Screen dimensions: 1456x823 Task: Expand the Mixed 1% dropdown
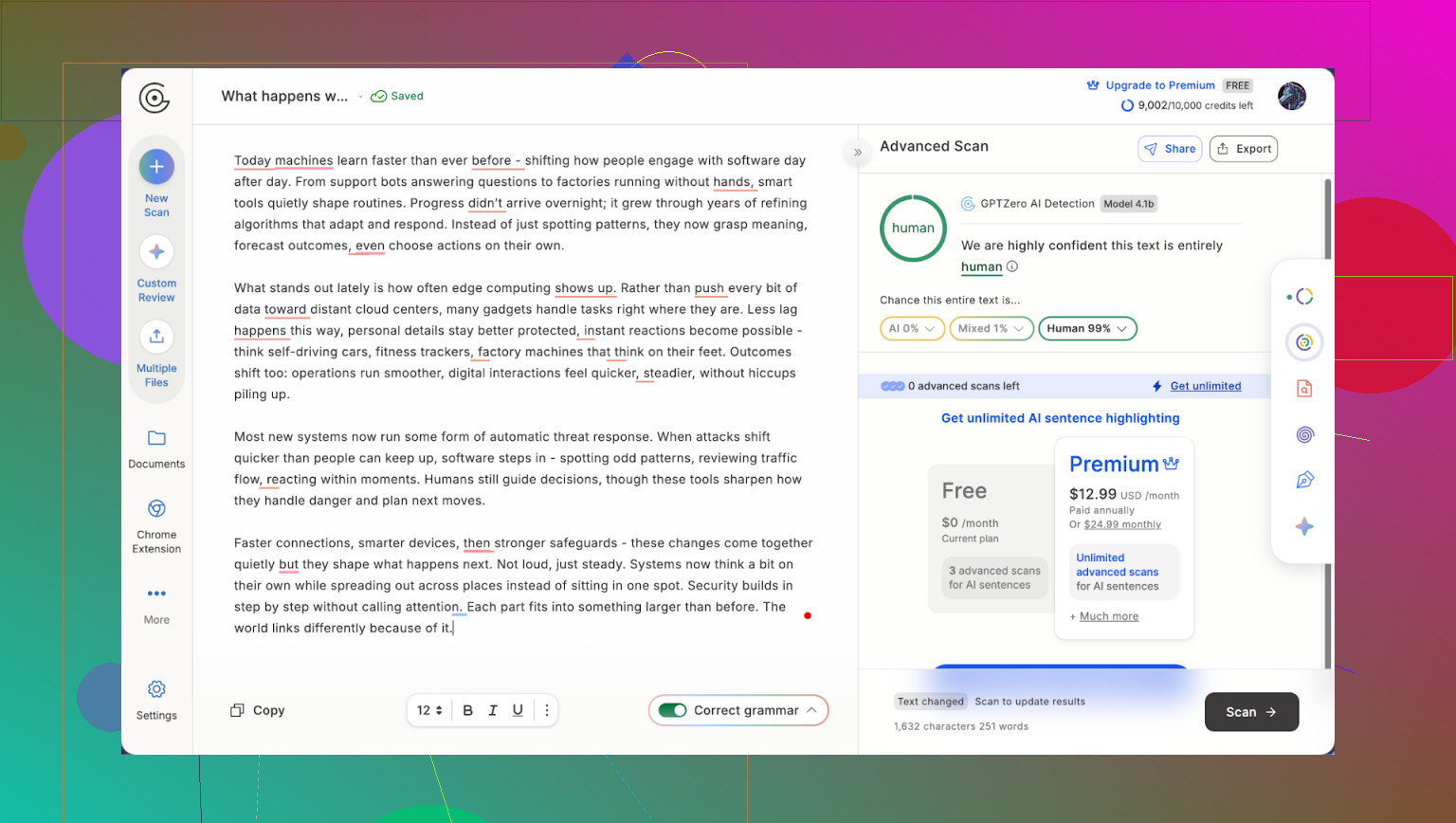(991, 328)
